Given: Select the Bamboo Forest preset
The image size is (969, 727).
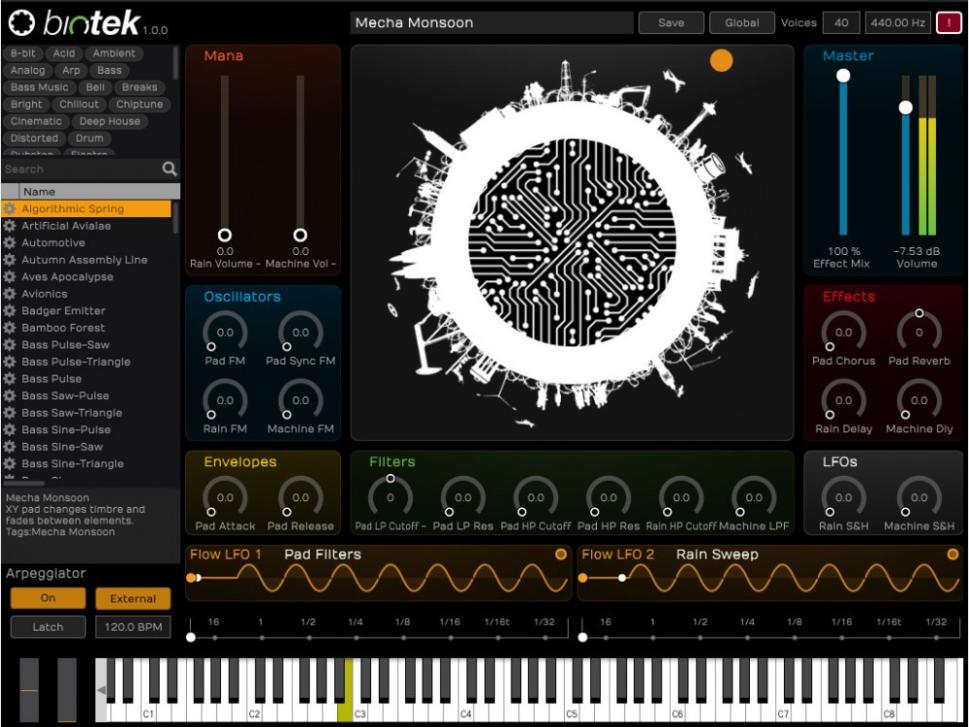Looking at the screenshot, I should click(x=63, y=328).
